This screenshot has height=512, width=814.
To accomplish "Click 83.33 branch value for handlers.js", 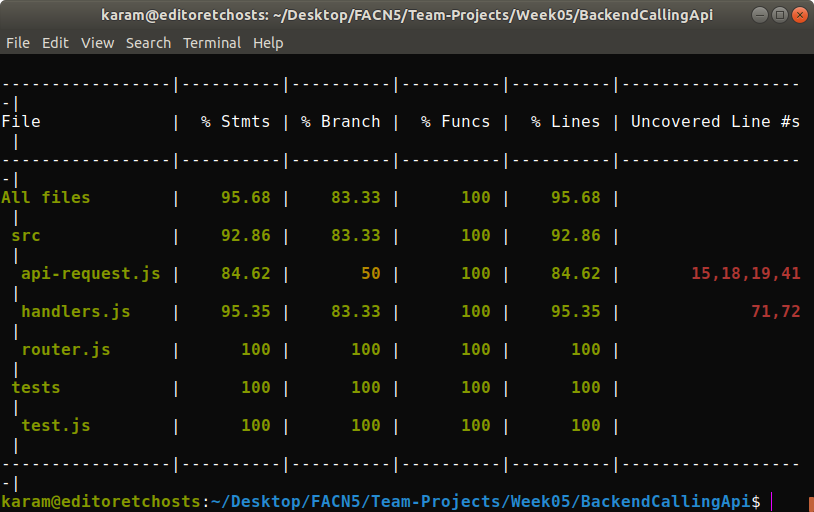I will 356,312.
